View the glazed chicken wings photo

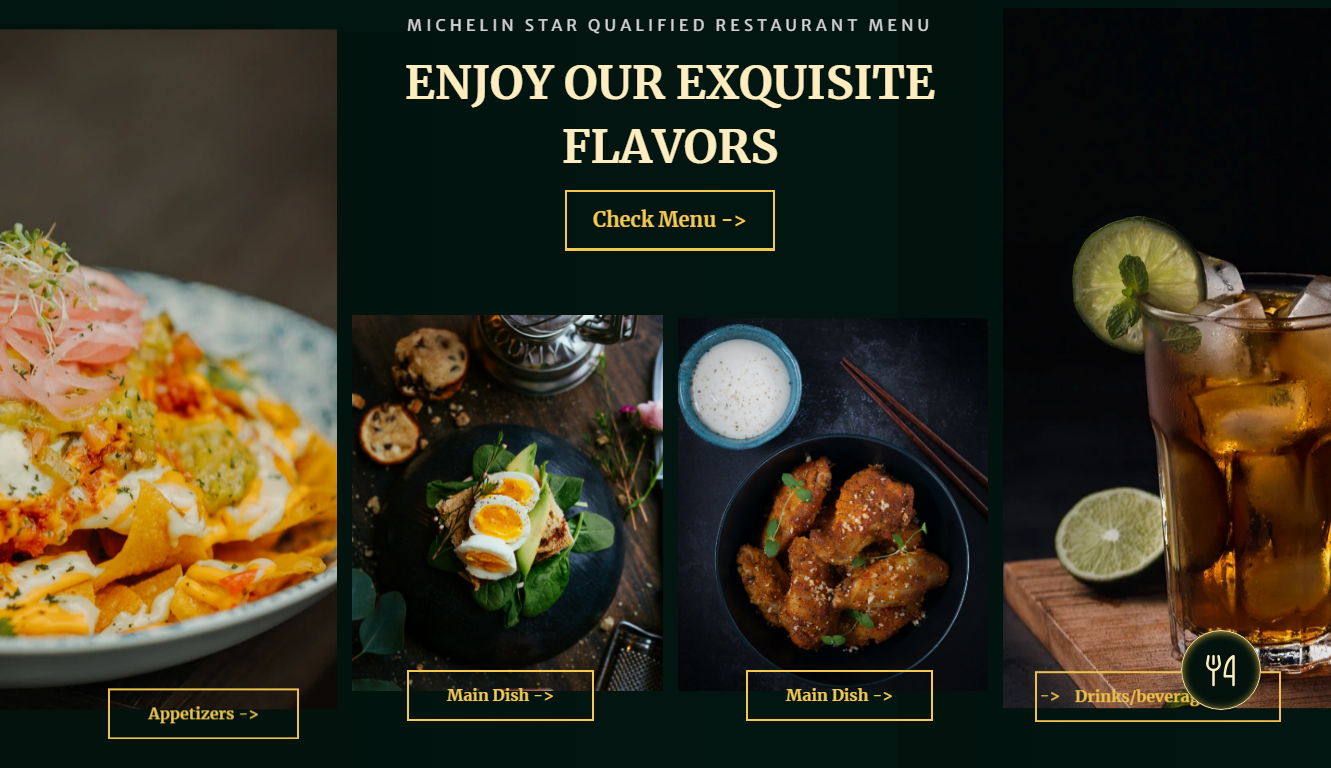coord(833,504)
